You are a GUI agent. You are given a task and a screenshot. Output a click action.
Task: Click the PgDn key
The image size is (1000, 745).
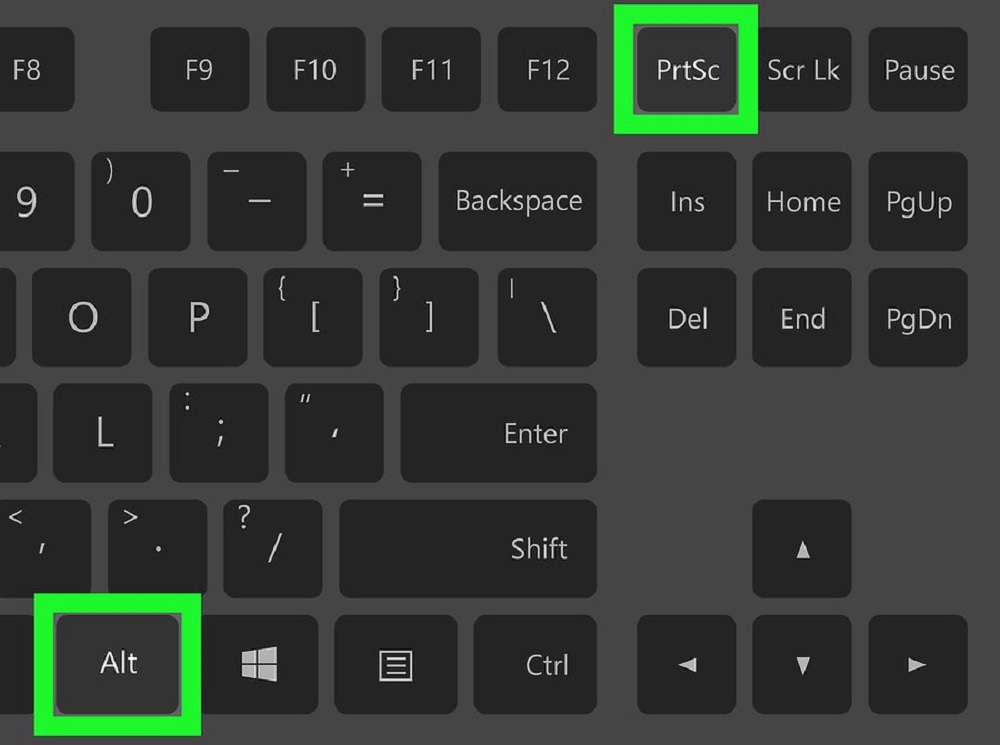pyautogui.click(x=918, y=317)
